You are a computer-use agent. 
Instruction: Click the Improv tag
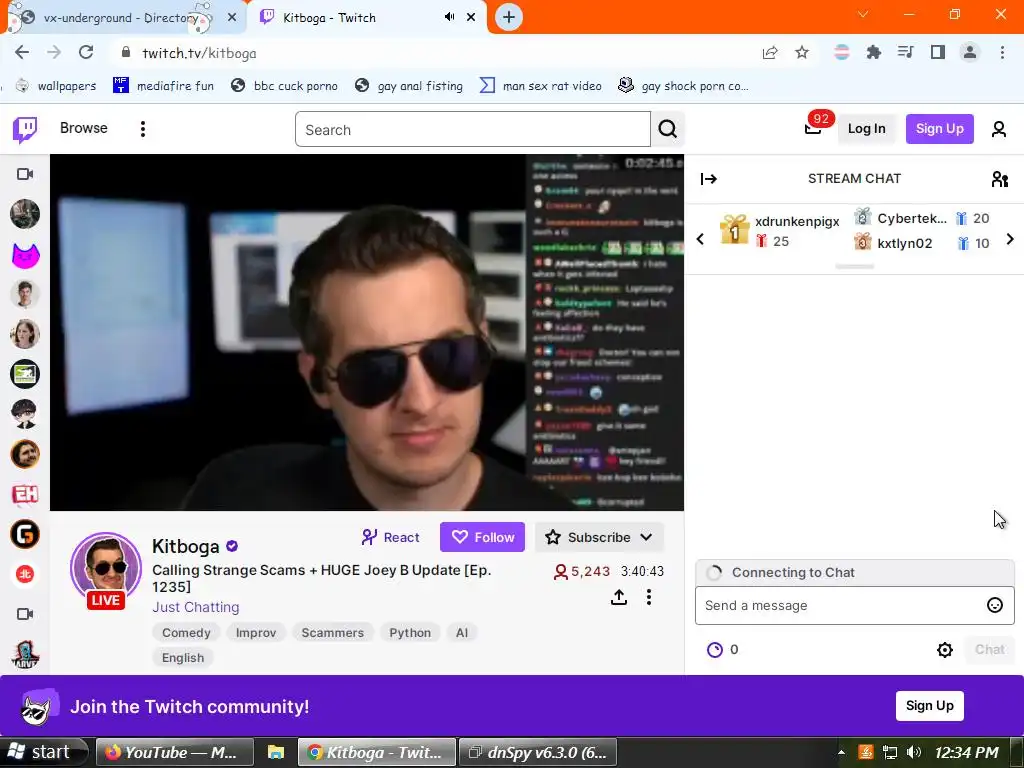click(x=256, y=633)
